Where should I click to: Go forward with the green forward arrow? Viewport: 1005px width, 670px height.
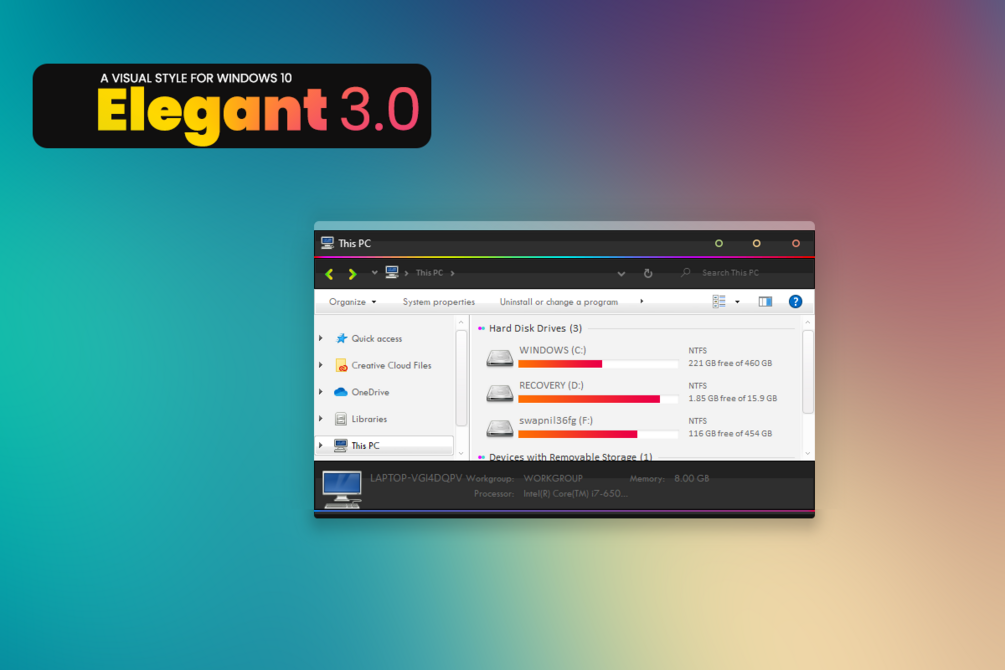pyautogui.click(x=352, y=274)
